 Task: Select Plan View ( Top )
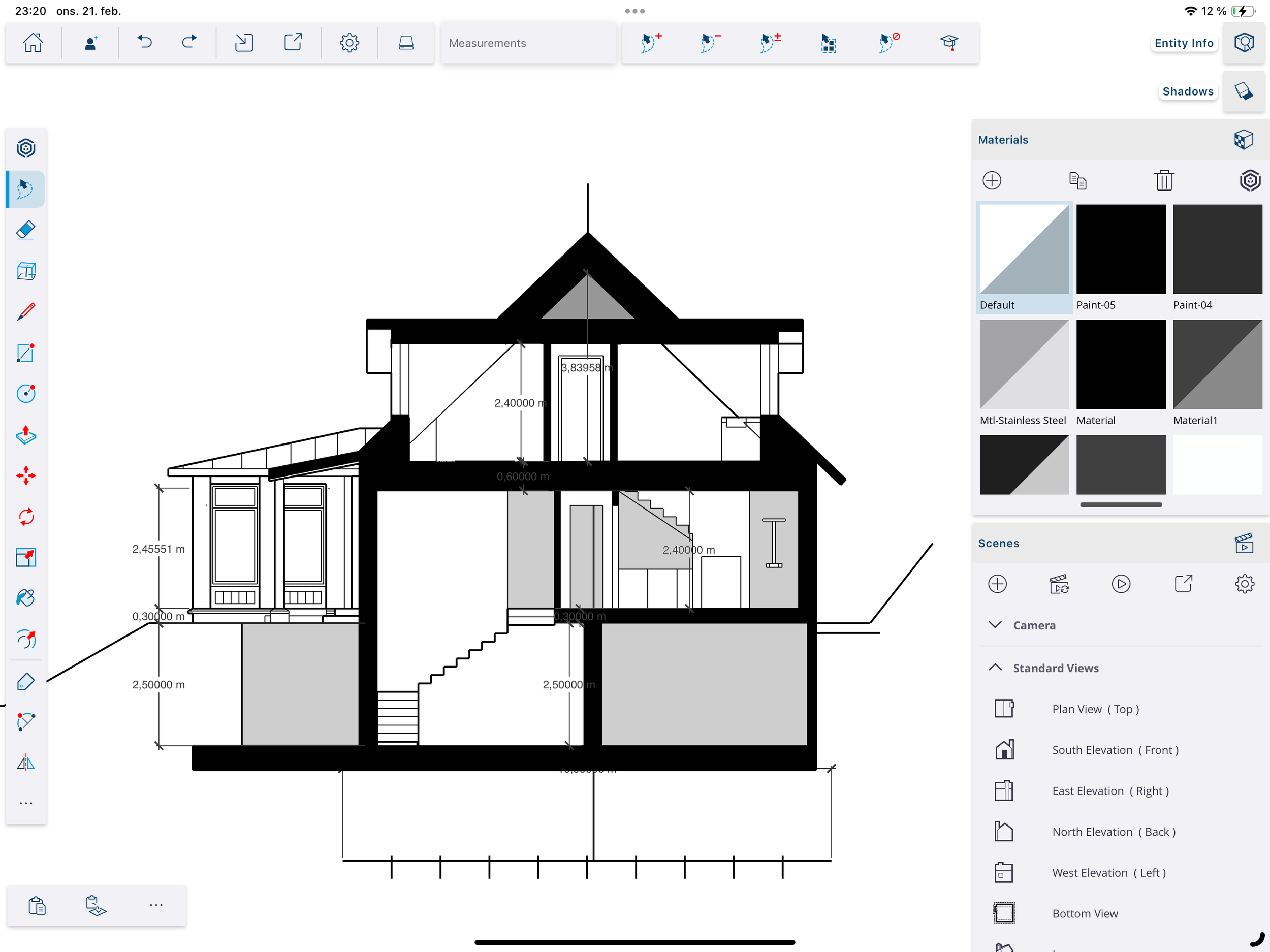(x=1095, y=709)
